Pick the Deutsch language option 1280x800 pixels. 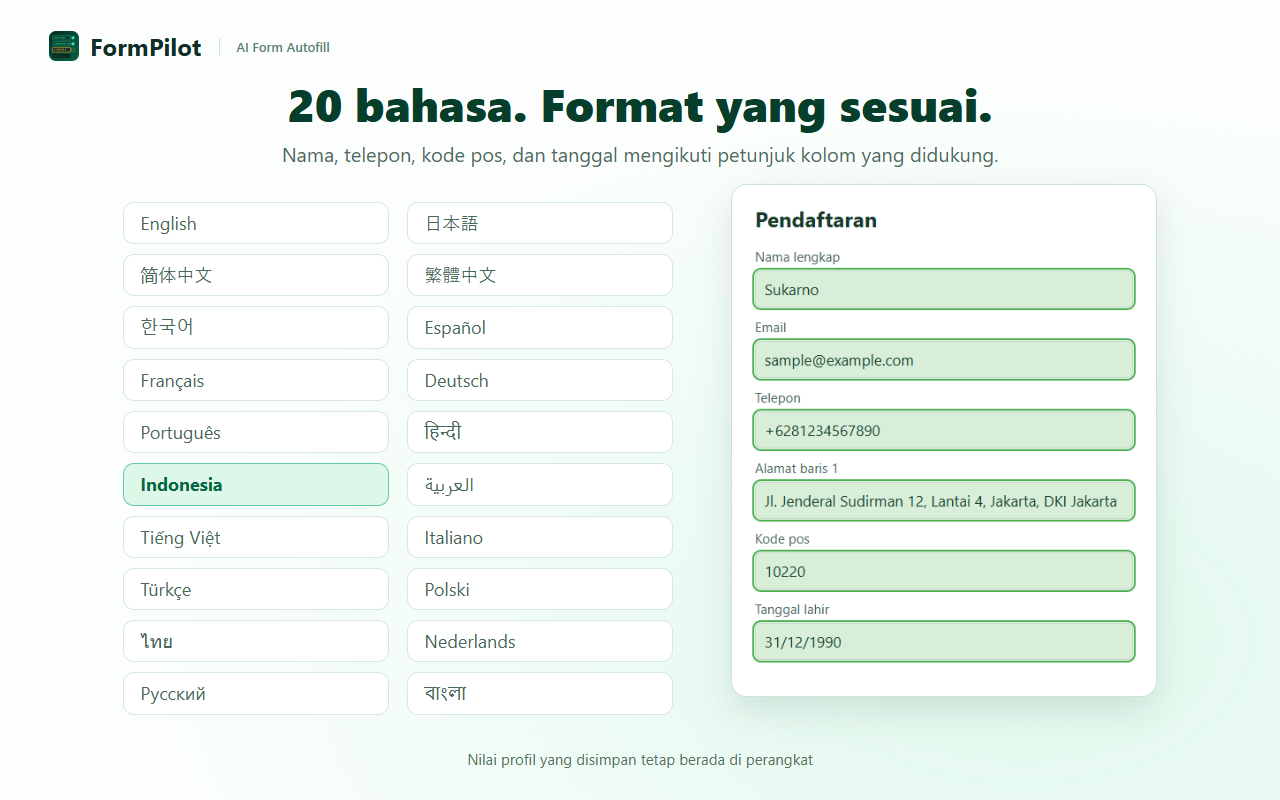(540, 380)
